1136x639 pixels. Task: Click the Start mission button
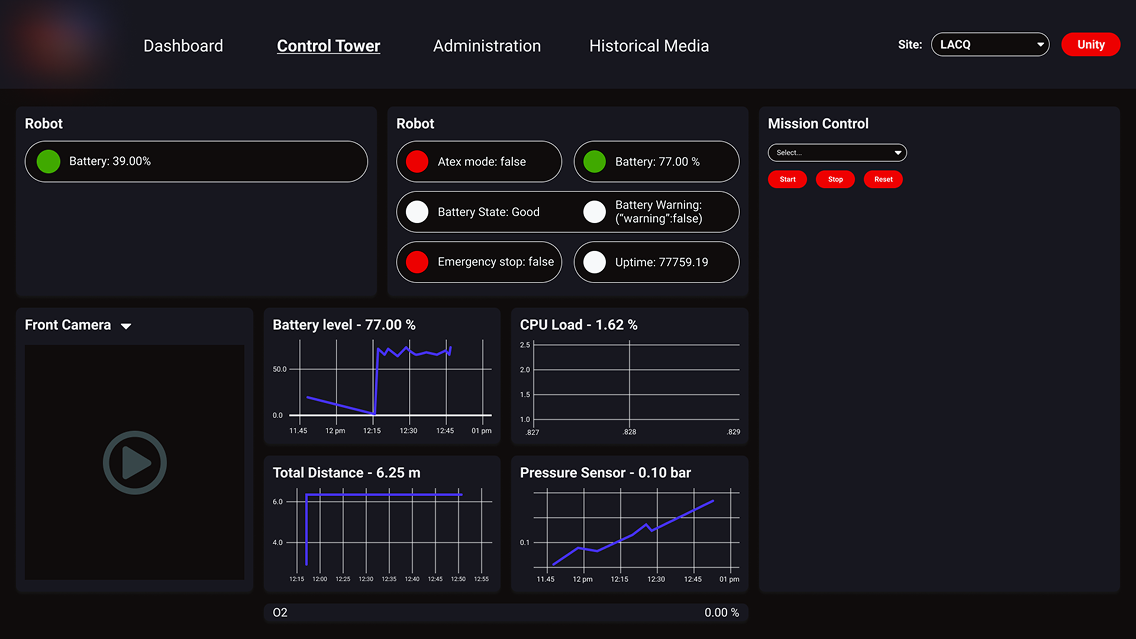tap(788, 179)
